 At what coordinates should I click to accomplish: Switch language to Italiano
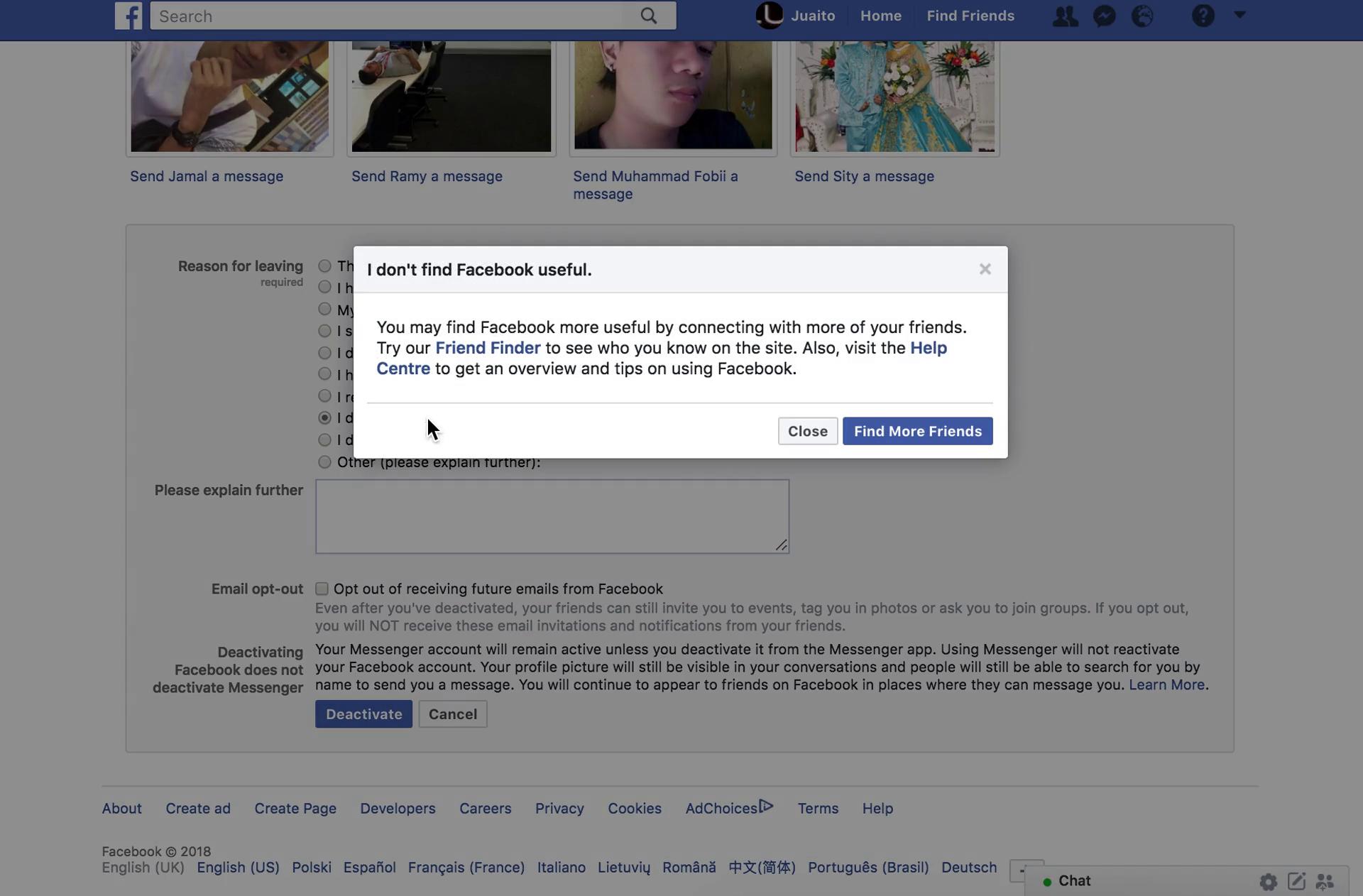pyautogui.click(x=562, y=868)
